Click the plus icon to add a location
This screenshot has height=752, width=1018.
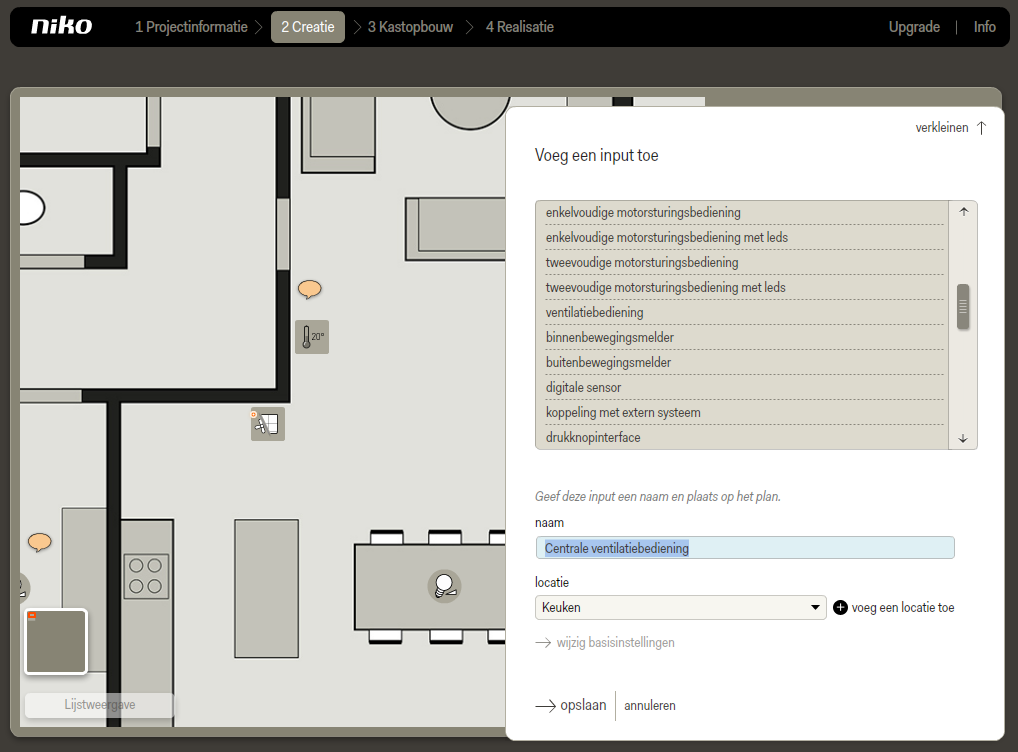pyautogui.click(x=840, y=607)
